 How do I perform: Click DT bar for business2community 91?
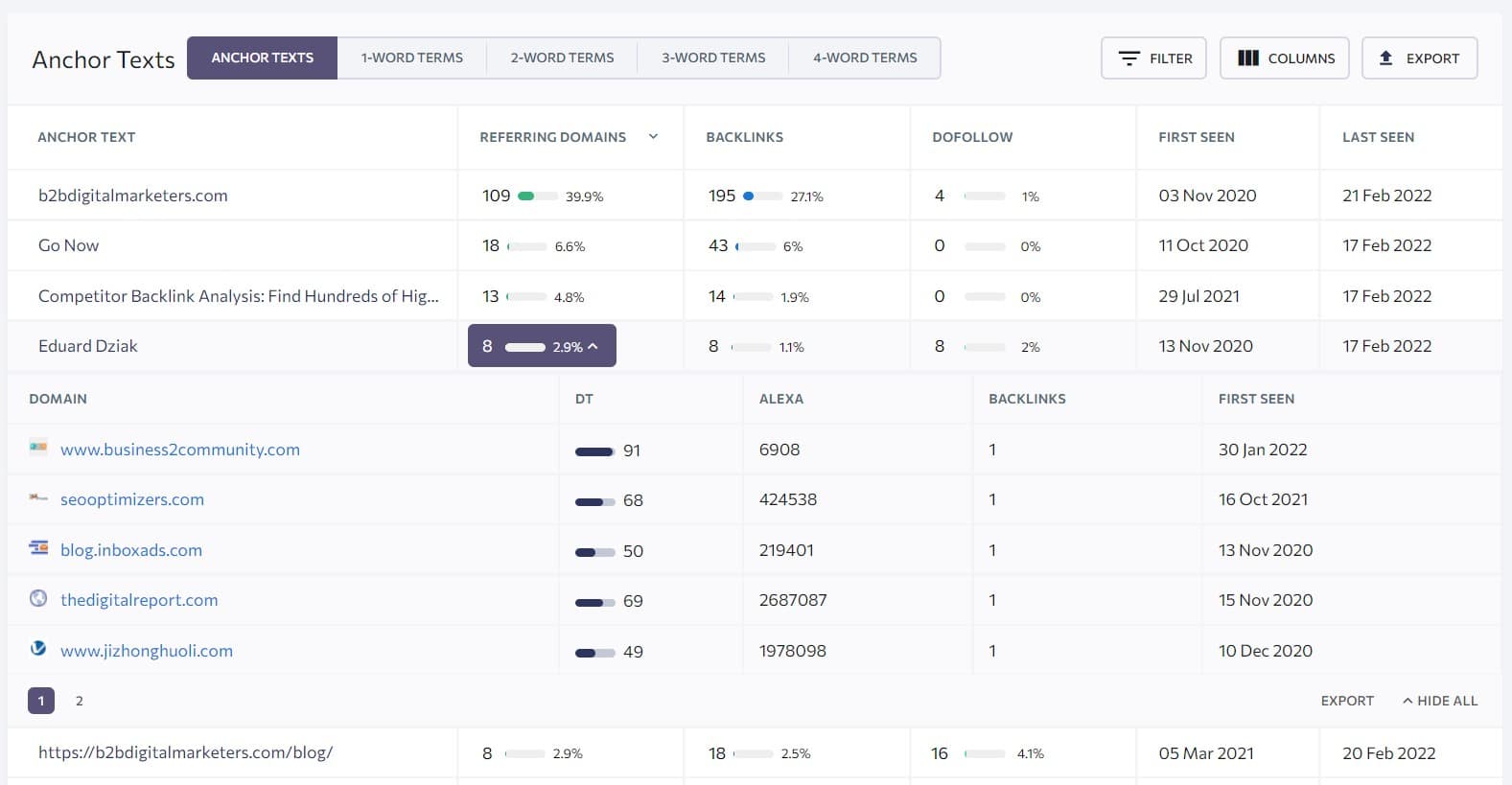[594, 451]
